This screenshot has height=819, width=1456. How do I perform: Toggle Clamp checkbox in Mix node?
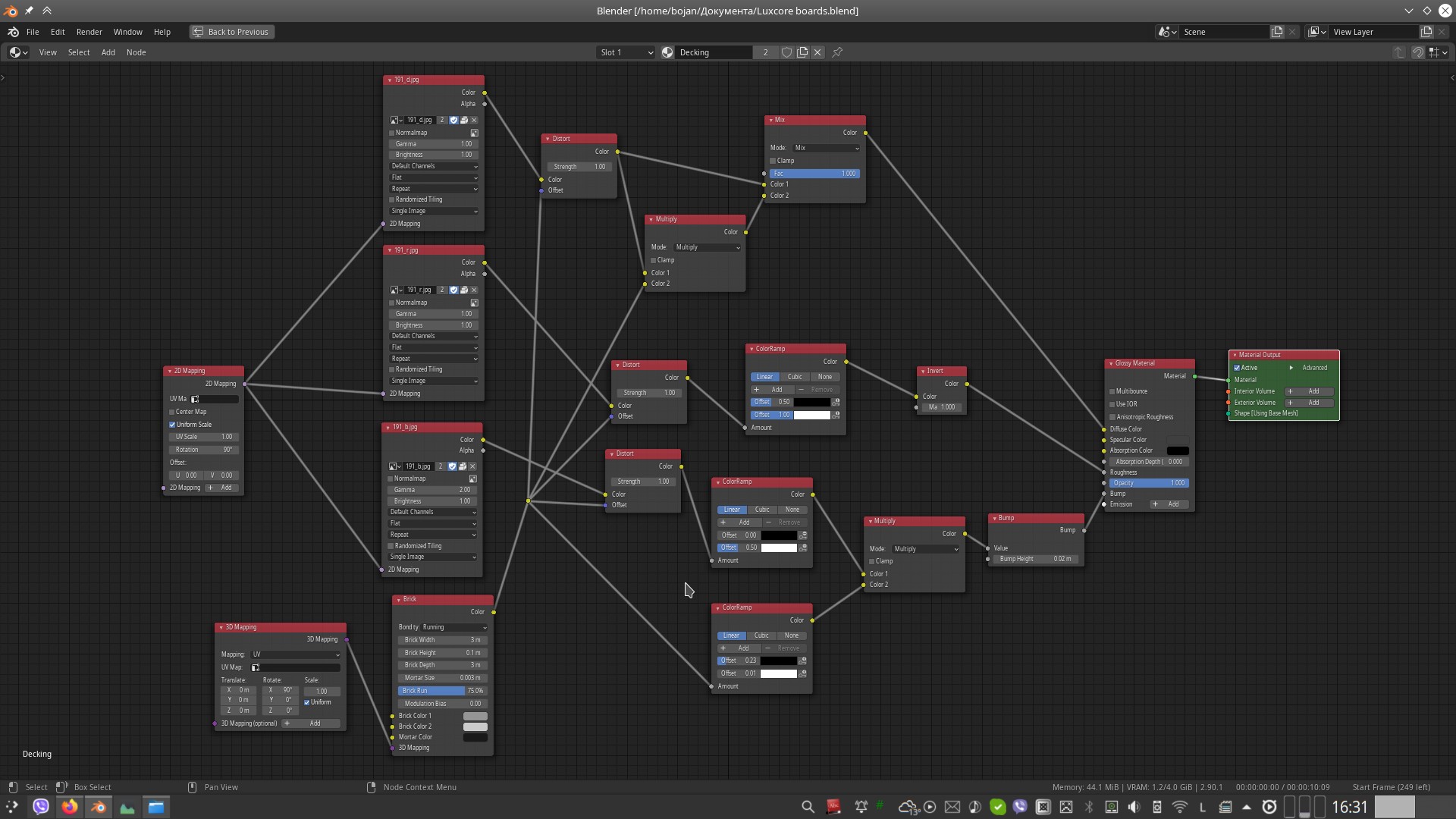(773, 161)
